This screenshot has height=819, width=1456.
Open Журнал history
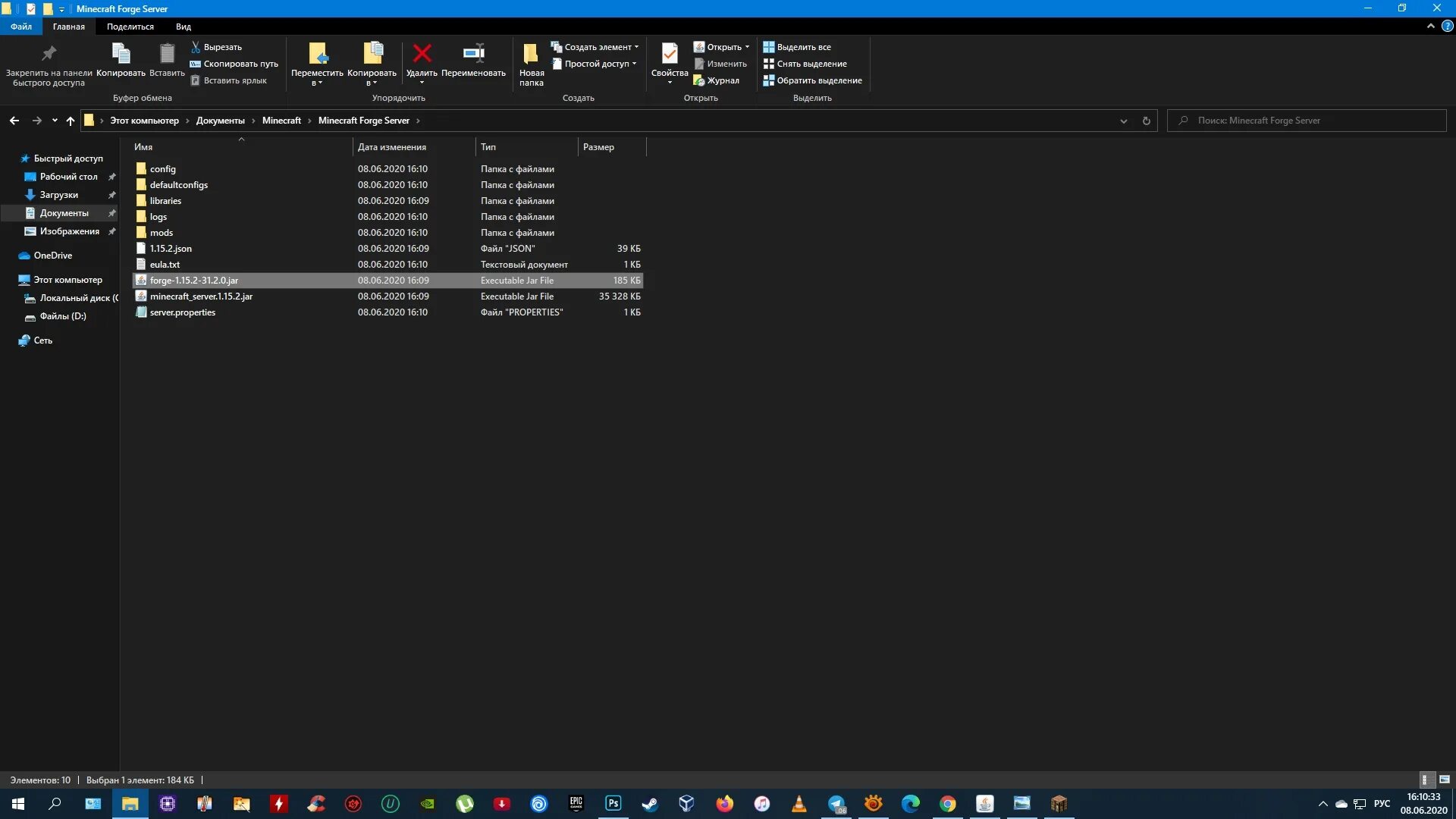tap(716, 80)
